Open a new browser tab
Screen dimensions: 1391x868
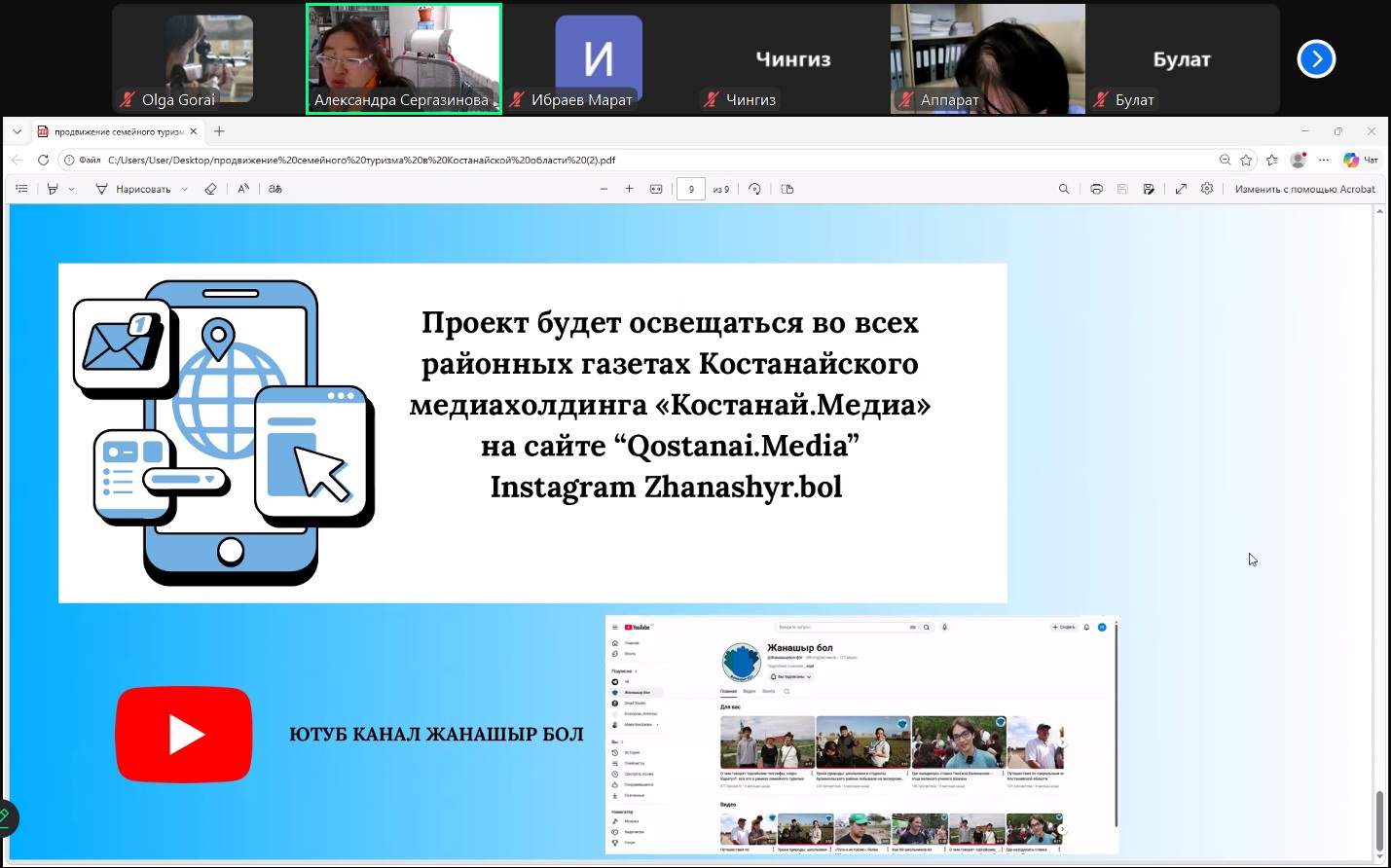pos(219,131)
